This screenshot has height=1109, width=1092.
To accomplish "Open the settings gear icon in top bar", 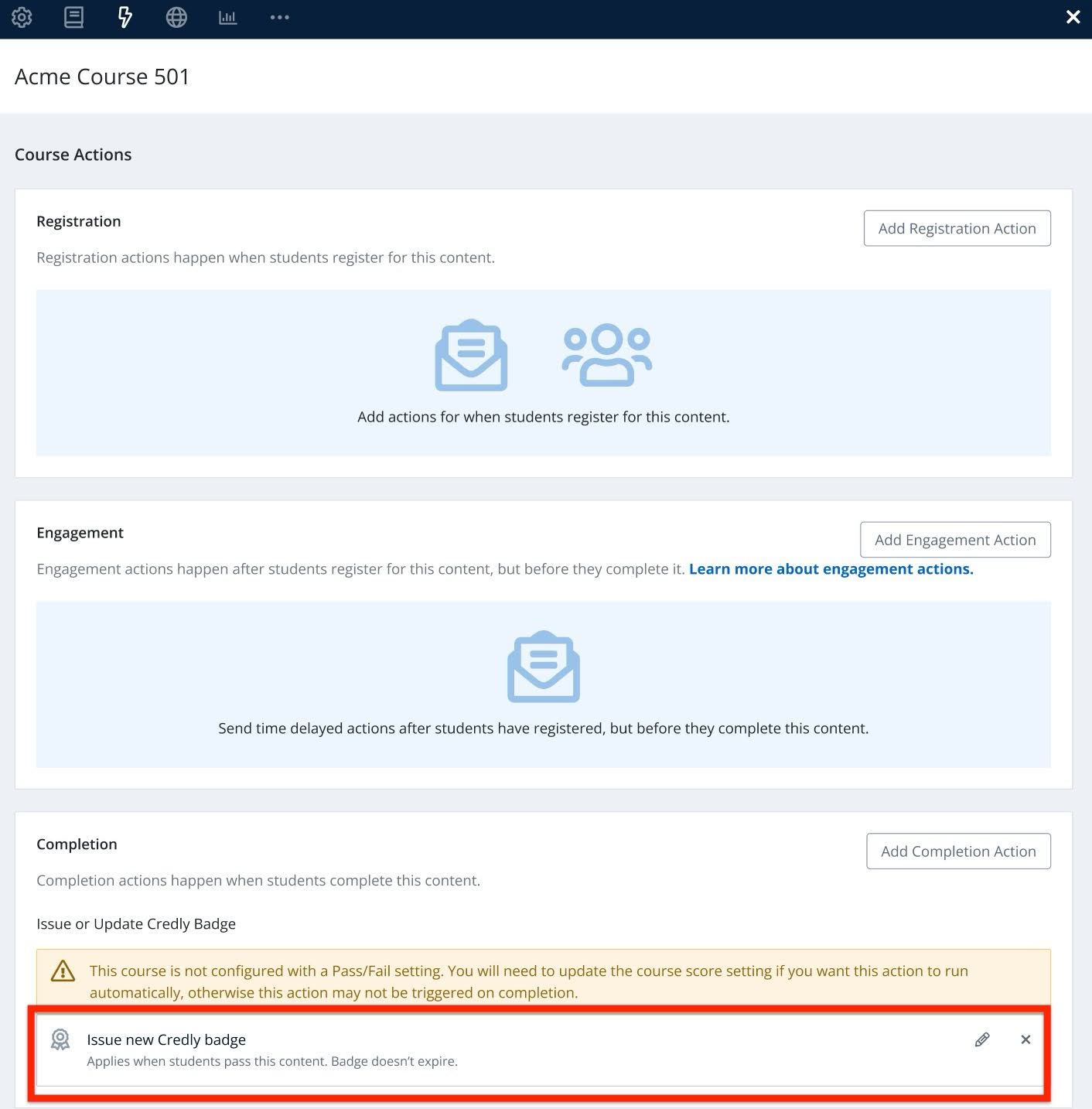I will pos(22,17).
